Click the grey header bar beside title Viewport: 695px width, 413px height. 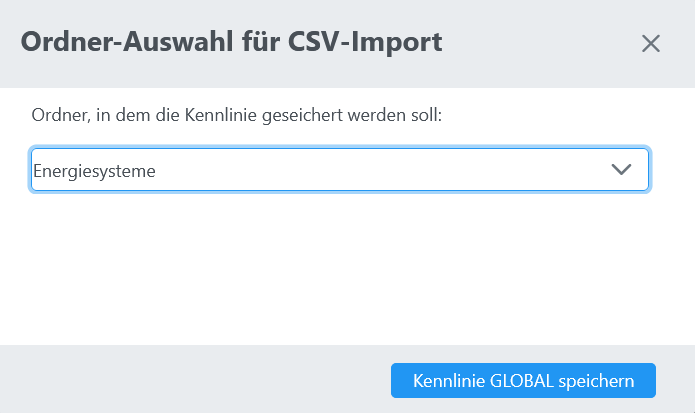coord(540,43)
